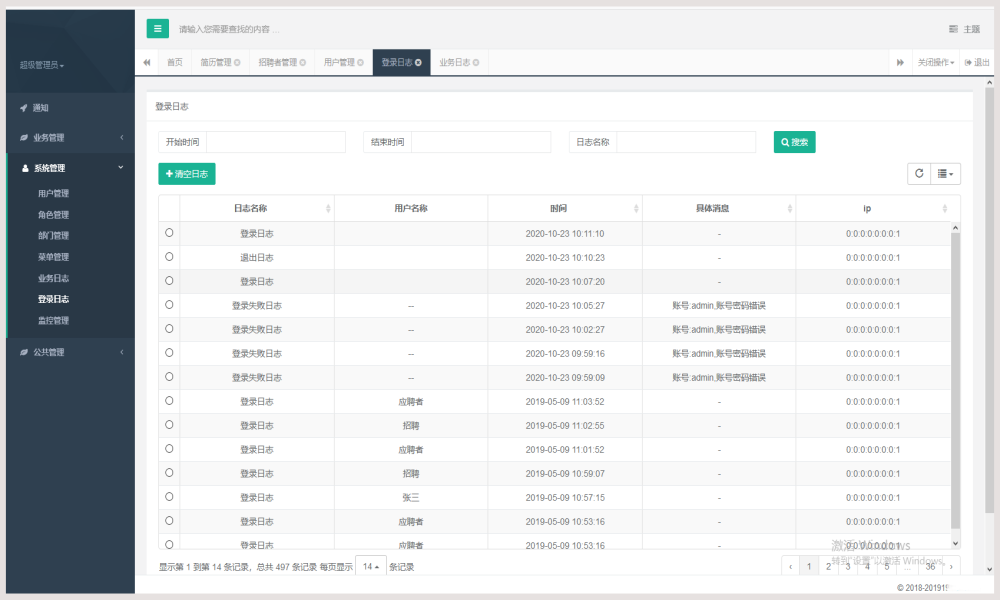Image resolution: width=1000 pixels, height=600 pixels.
Task: Open 用户管理 in the sidebar submenu
Action: [54, 193]
